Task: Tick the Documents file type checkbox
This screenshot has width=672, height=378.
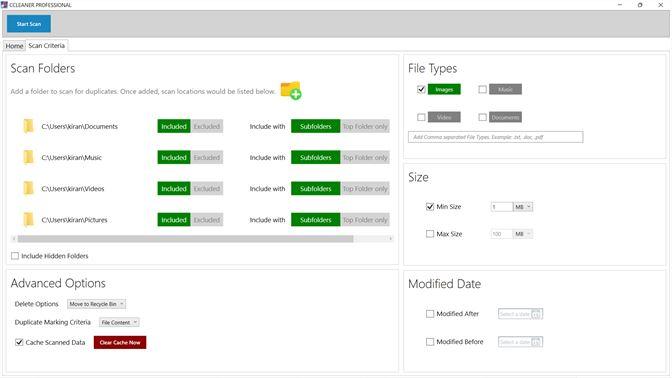Action: tap(483, 117)
